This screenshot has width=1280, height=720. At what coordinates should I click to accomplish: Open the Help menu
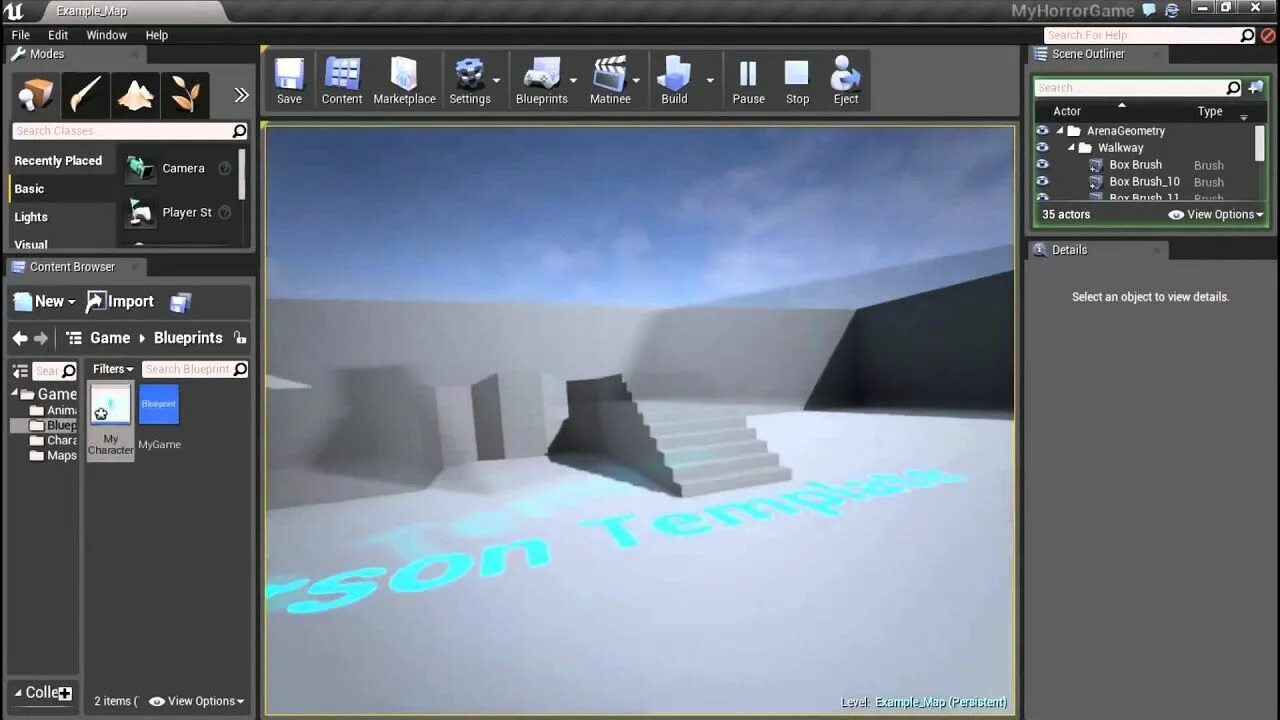[x=157, y=35]
